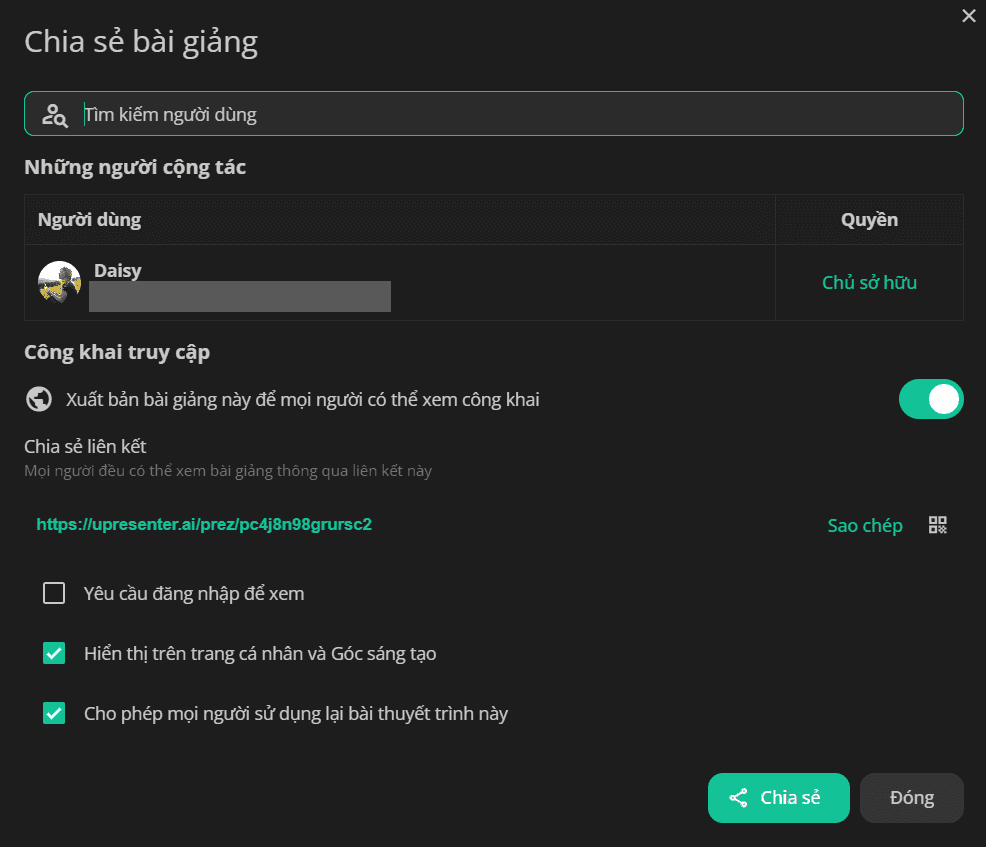Click the 'Chủ sở hữu' permission label
Image resolution: width=986 pixels, height=847 pixels.
point(869,282)
